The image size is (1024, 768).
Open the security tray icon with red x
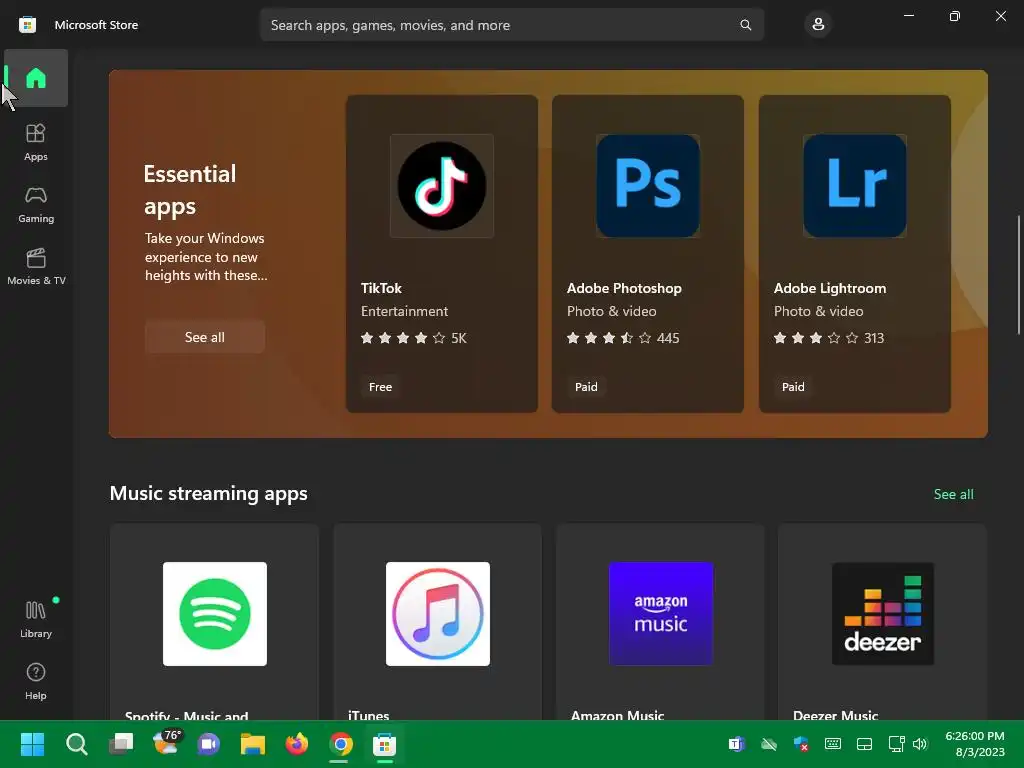point(801,744)
